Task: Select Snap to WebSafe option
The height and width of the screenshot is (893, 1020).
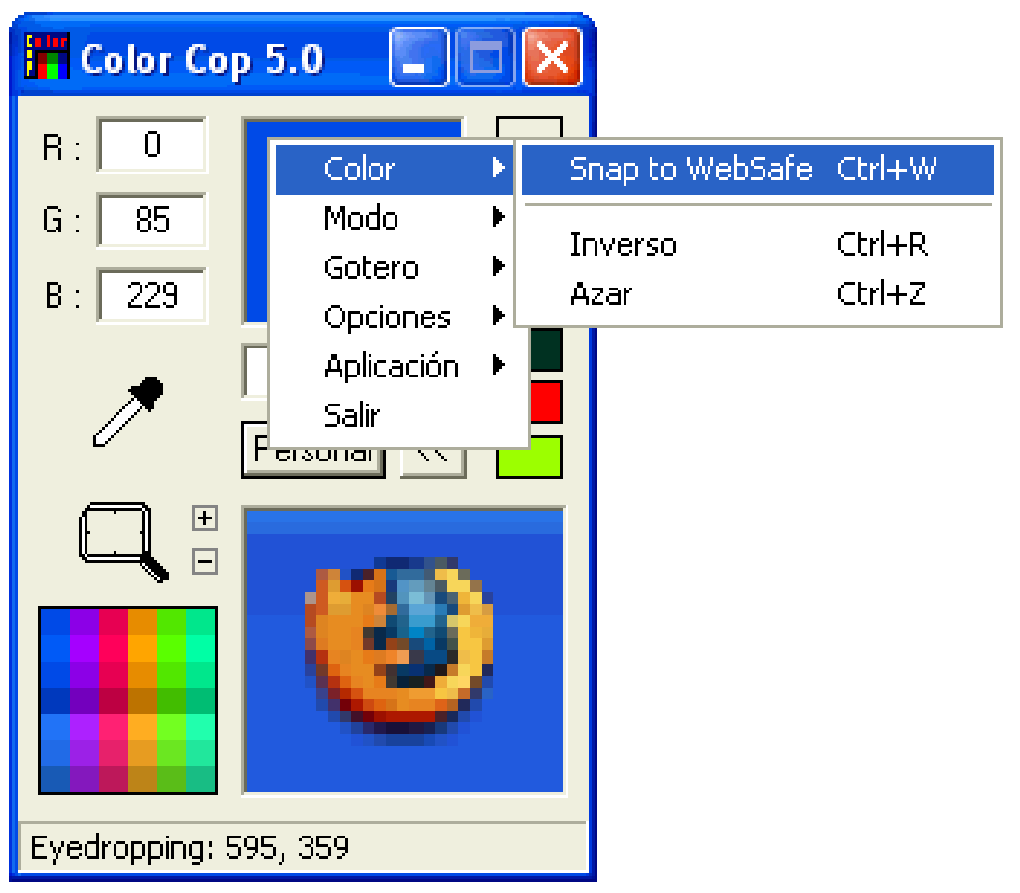Action: click(758, 169)
